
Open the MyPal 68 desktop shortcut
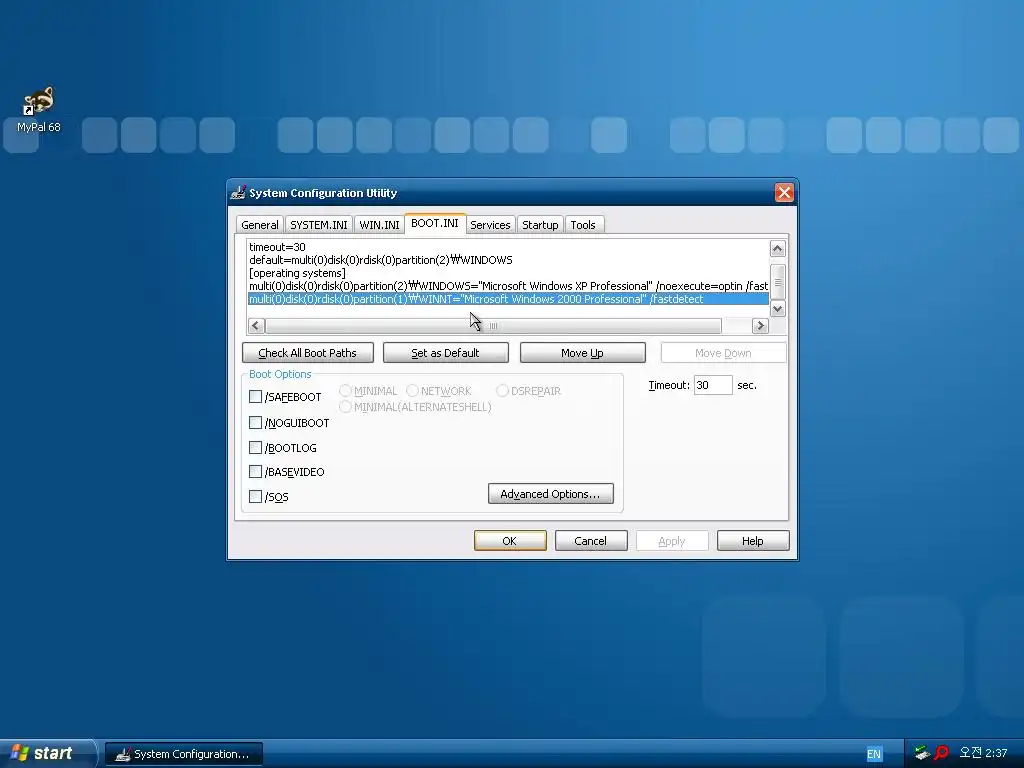coord(39,110)
